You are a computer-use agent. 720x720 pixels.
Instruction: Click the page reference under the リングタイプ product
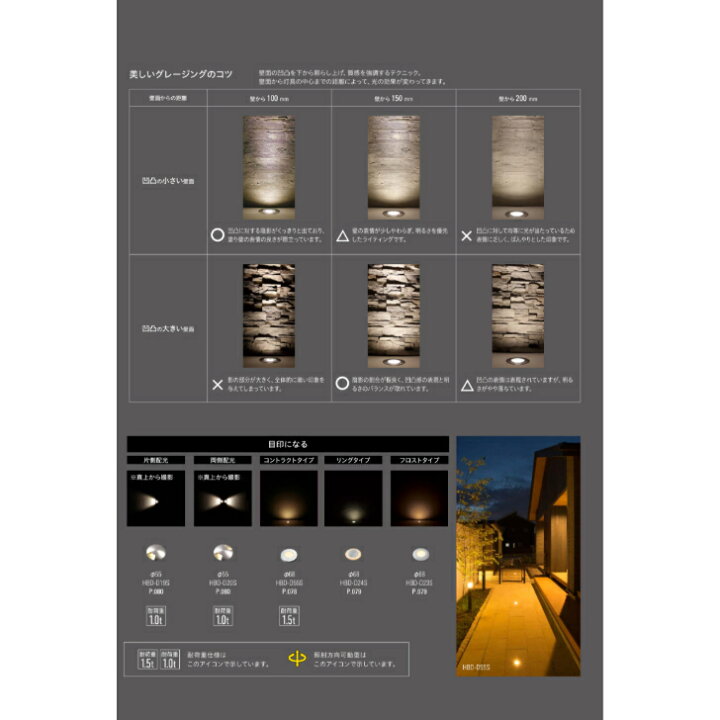point(354,591)
